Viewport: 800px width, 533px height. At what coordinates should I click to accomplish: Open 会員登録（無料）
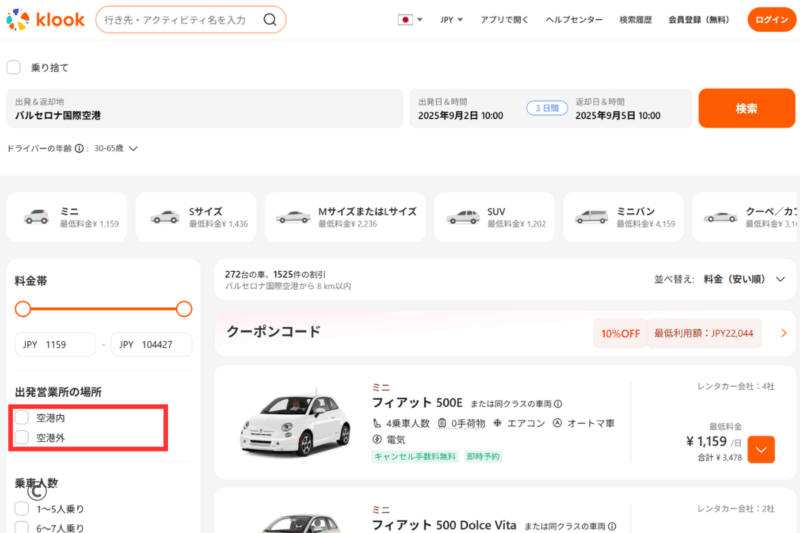coord(699,20)
